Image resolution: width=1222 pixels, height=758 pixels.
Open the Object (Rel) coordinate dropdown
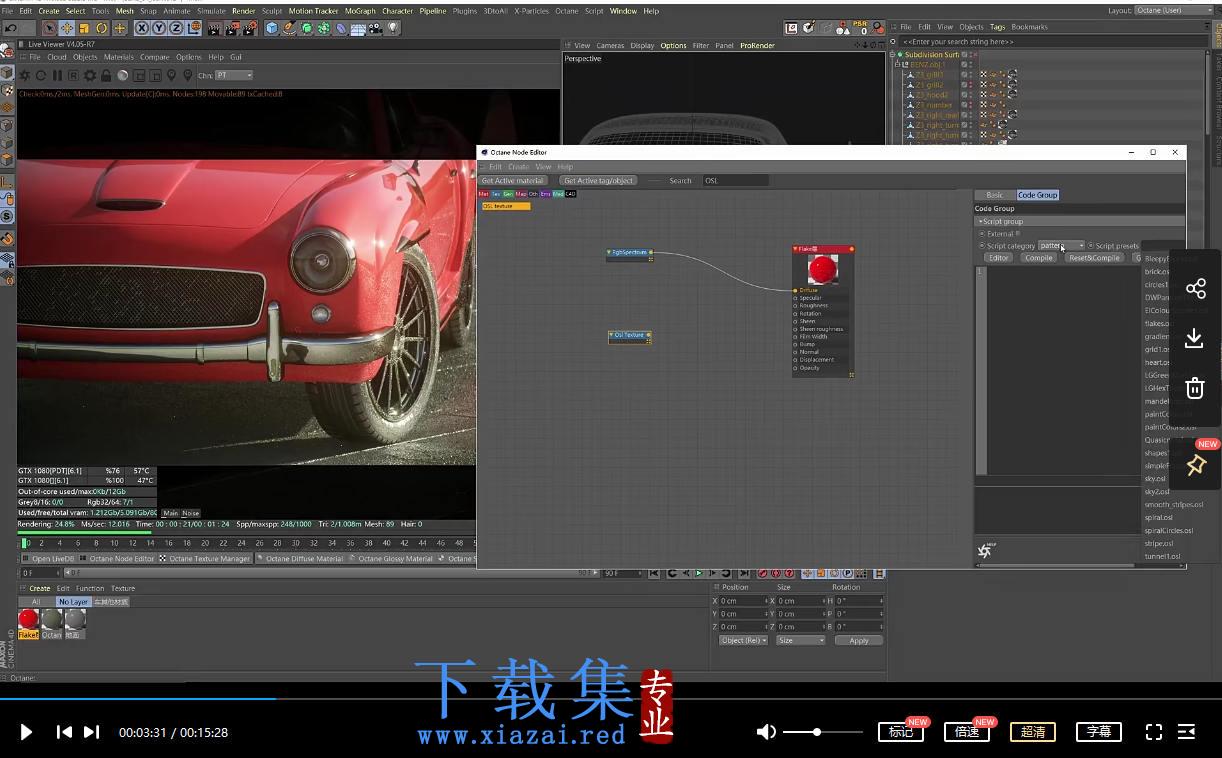click(743, 640)
